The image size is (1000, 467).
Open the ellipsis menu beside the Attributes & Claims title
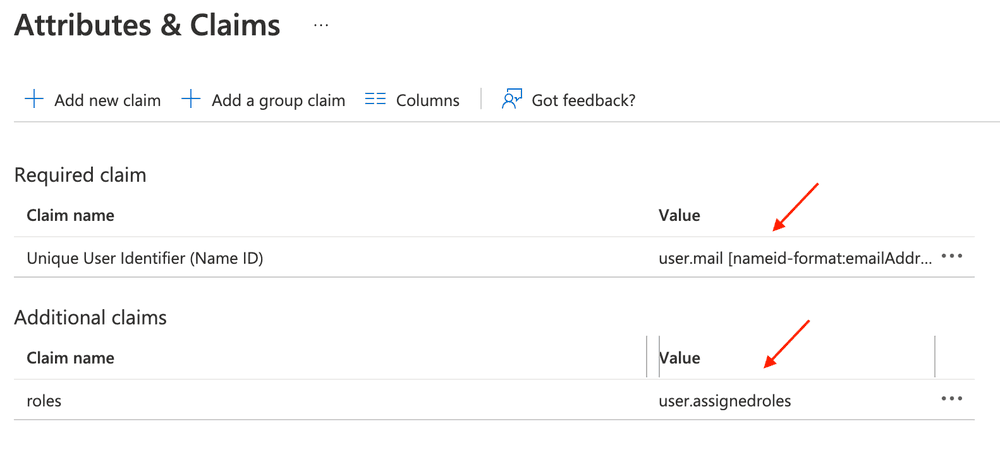(321, 25)
